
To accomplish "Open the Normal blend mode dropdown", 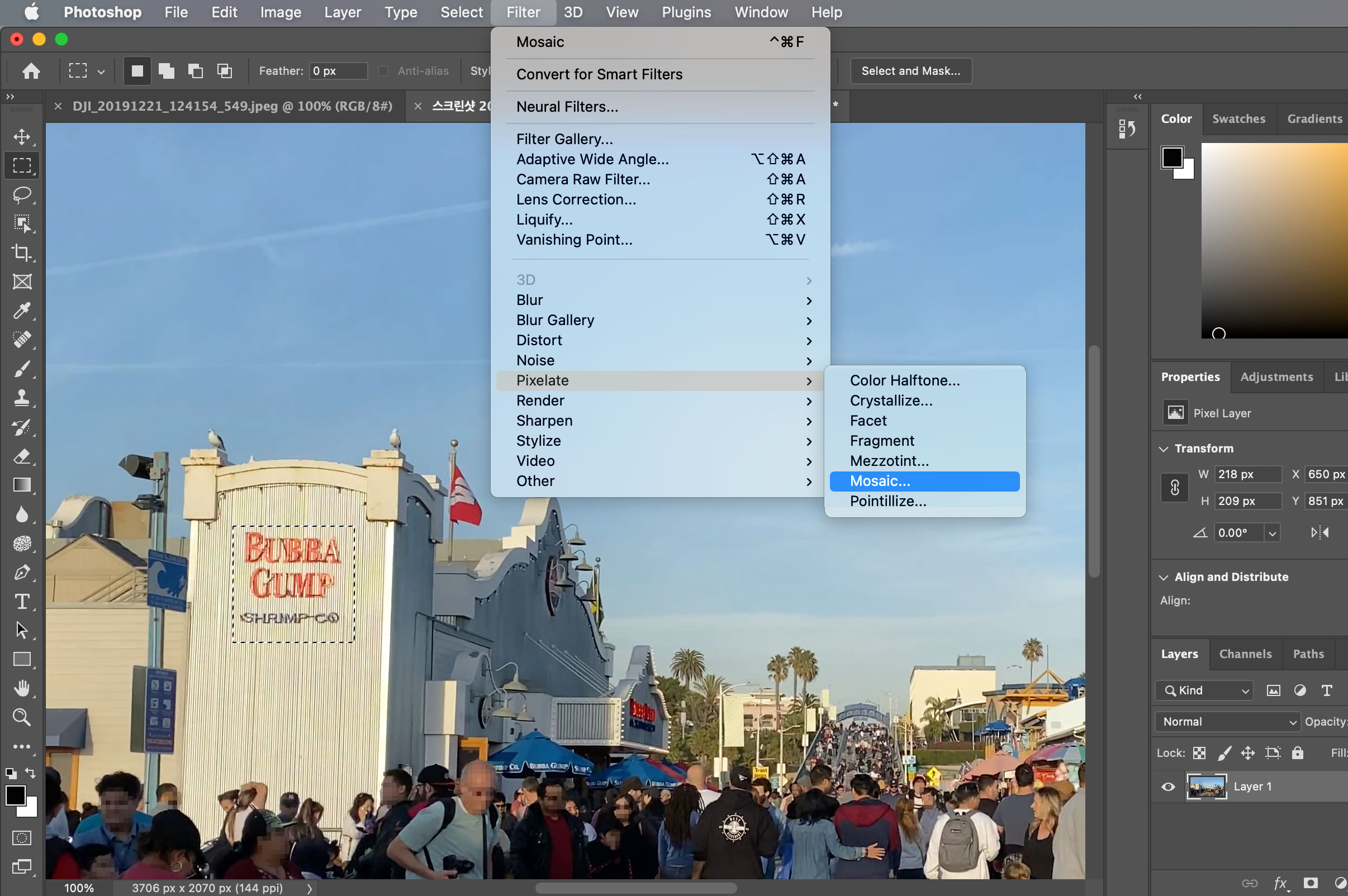I will coord(1227,722).
